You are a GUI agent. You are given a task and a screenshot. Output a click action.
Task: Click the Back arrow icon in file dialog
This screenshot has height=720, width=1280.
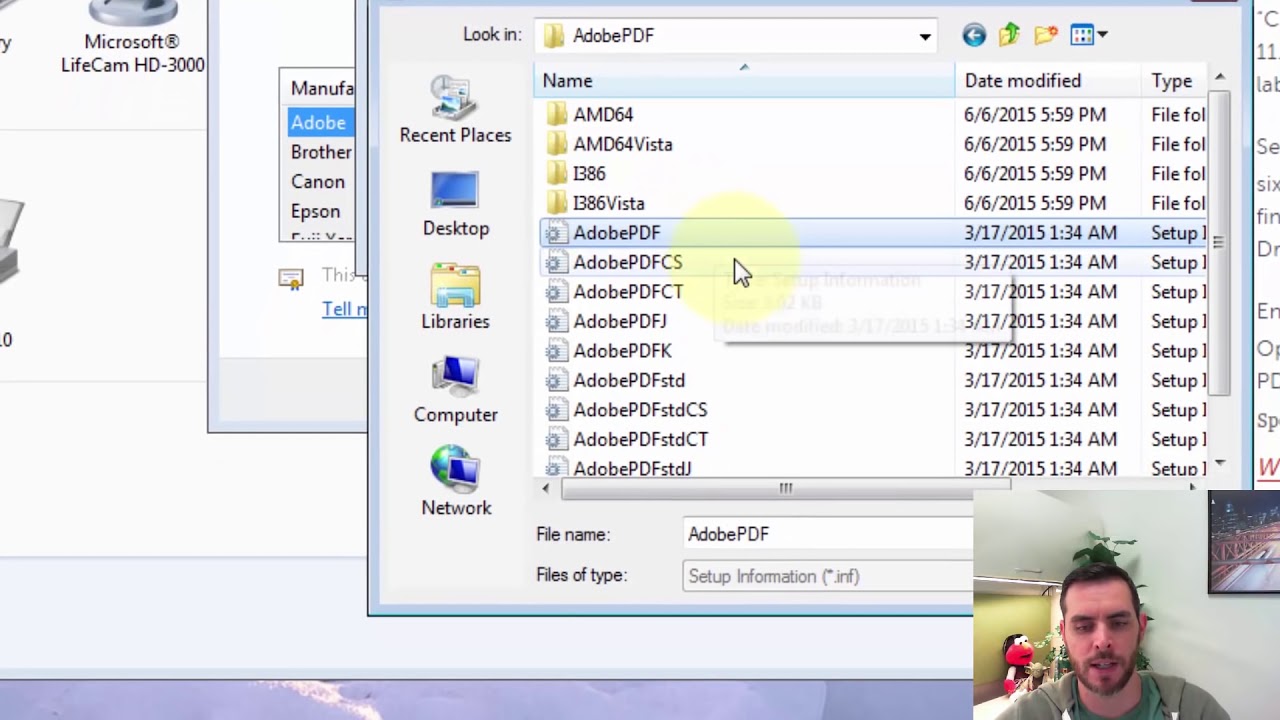tap(974, 35)
